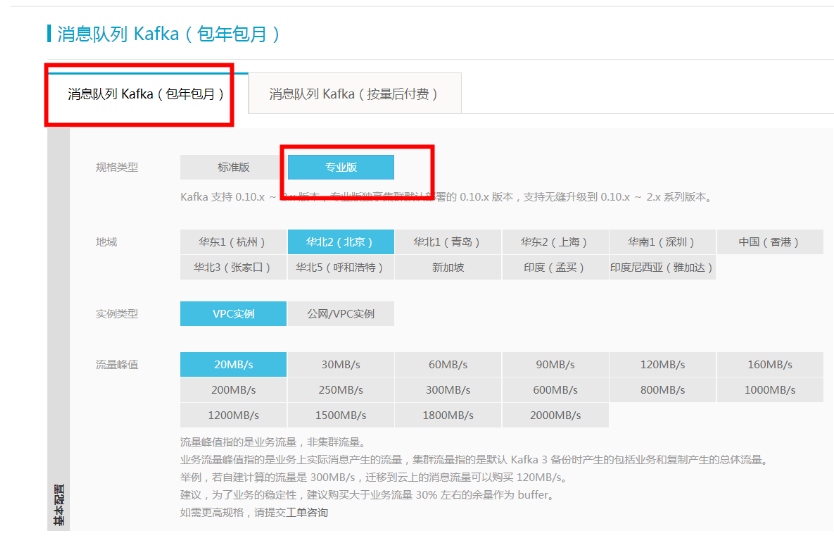The width and height of the screenshot is (834, 538).
Task: Choose region 华北1（青岛）
Action: tap(448, 242)
